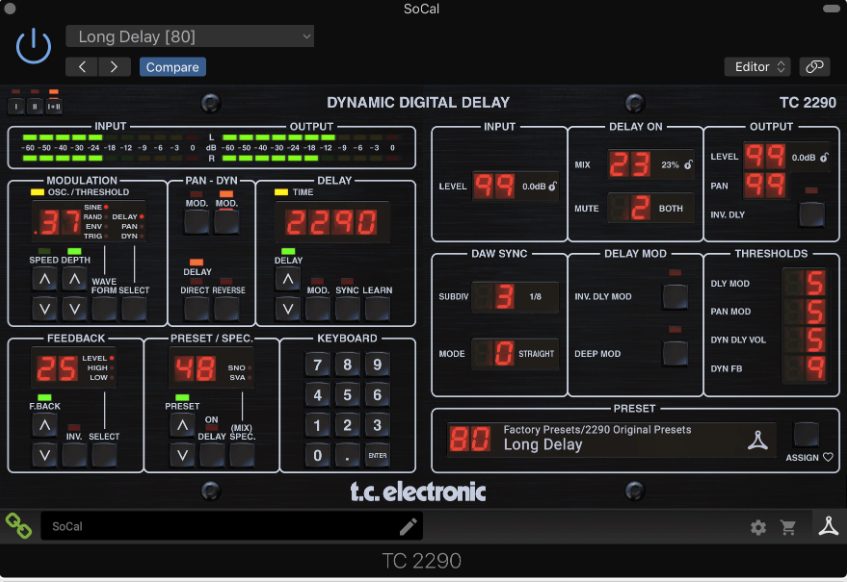Toggle the feedback INV. button
This screenshot has width=847, height=582.
click(75, 455)
